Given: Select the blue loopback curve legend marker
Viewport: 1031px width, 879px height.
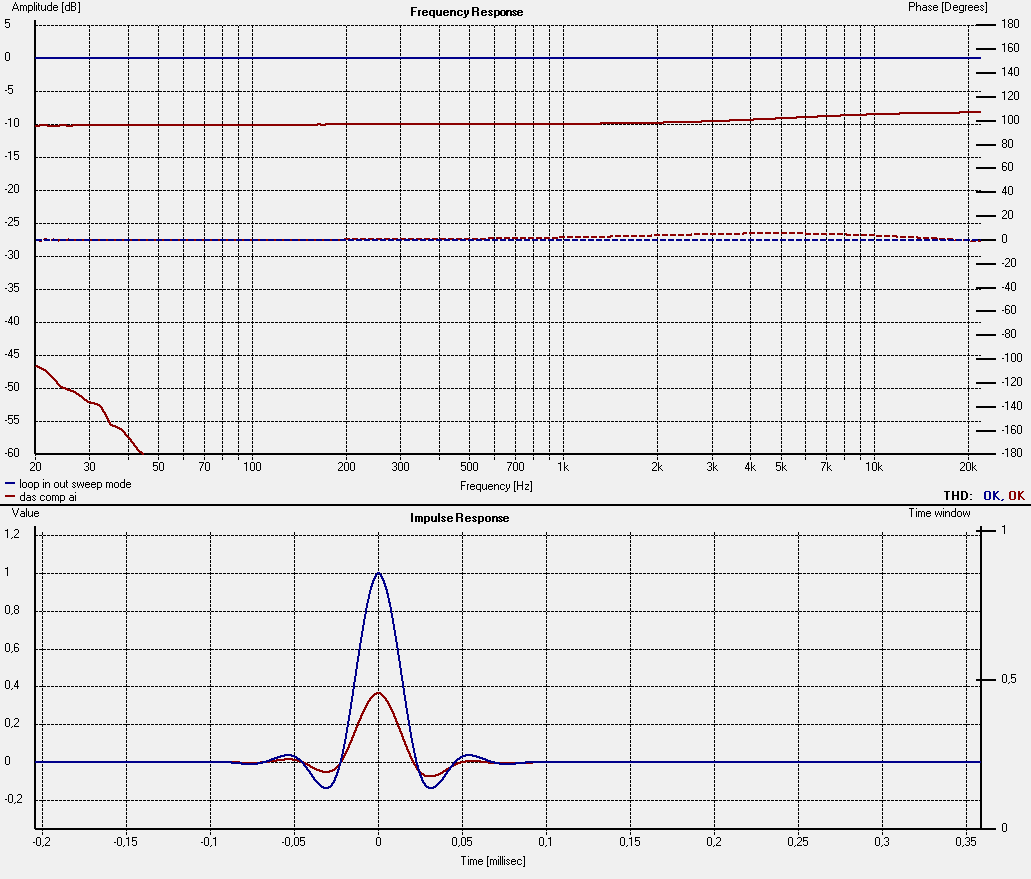Looking at the screenshot, I should (11, 483).
